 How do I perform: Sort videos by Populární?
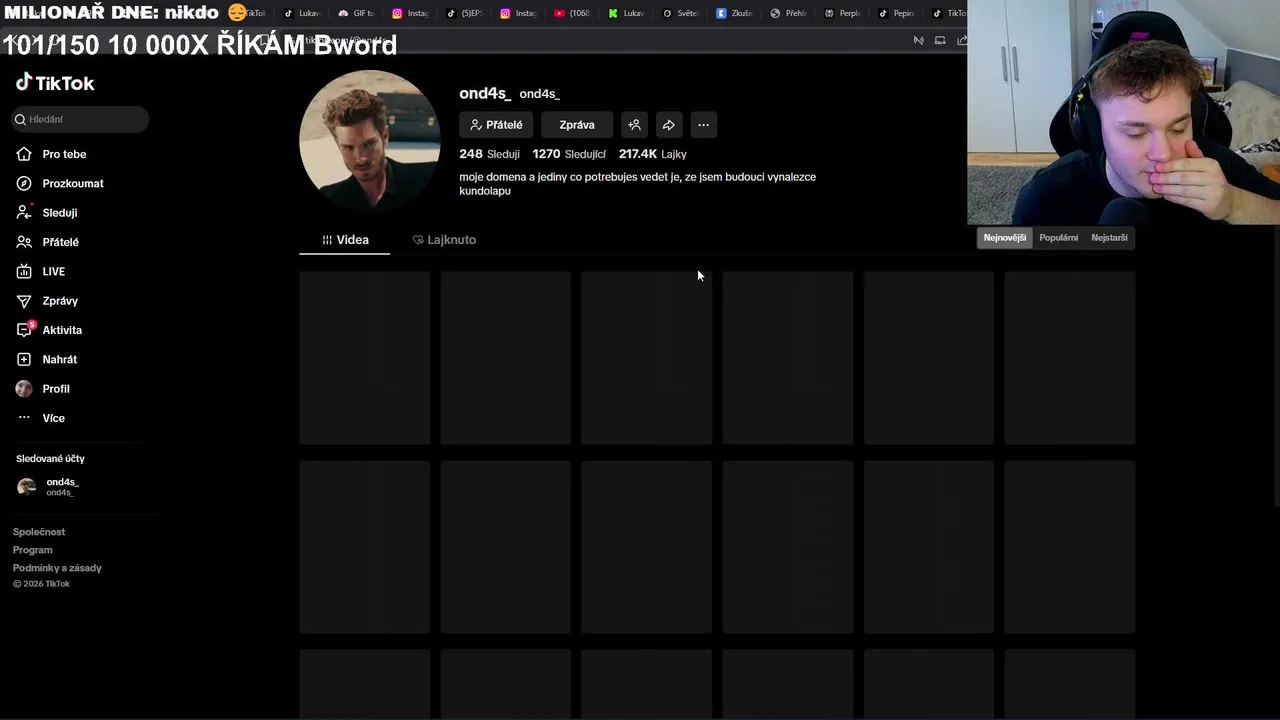(x=1058, y=238)
